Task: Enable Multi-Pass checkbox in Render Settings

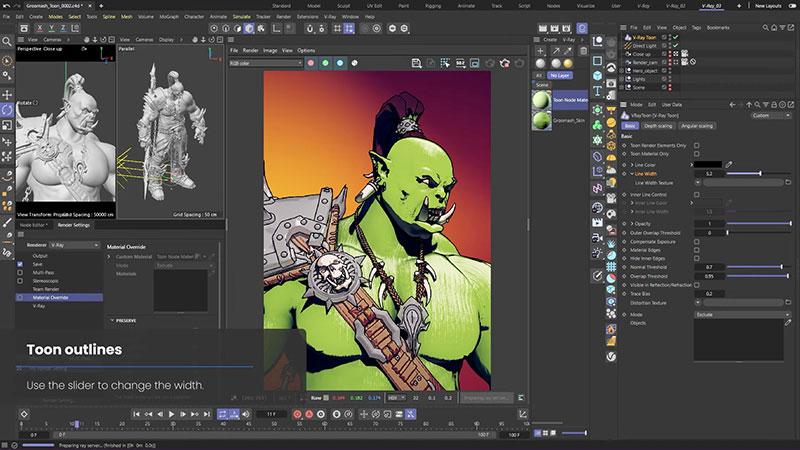Action: click(x=20, y=272)
